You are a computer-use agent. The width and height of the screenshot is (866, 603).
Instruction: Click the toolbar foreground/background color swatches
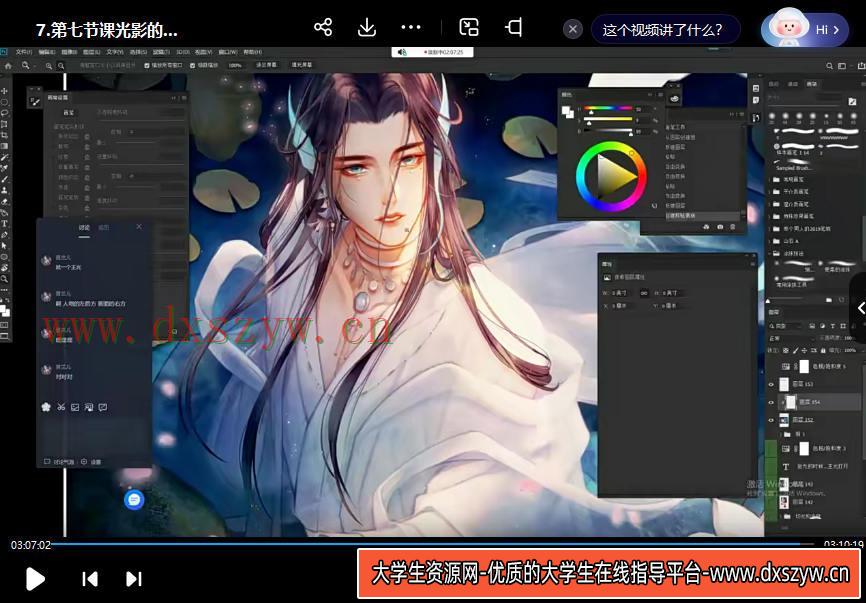coord(5,309)
